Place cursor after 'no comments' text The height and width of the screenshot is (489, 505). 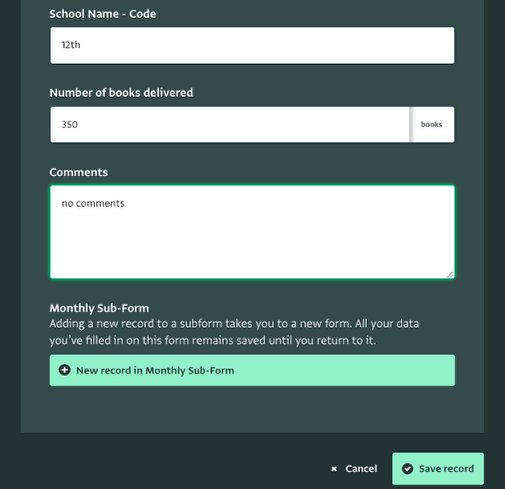click(125, 203)
